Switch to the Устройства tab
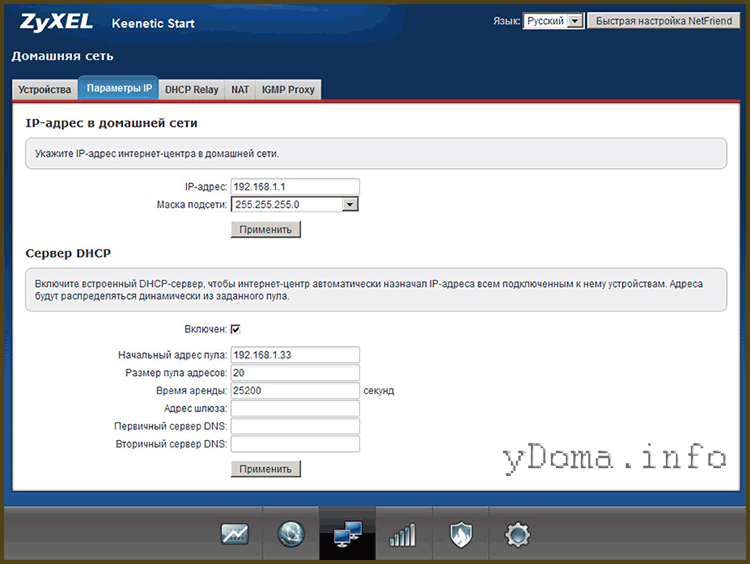750x564 pixels. click(x=44, y=89)
